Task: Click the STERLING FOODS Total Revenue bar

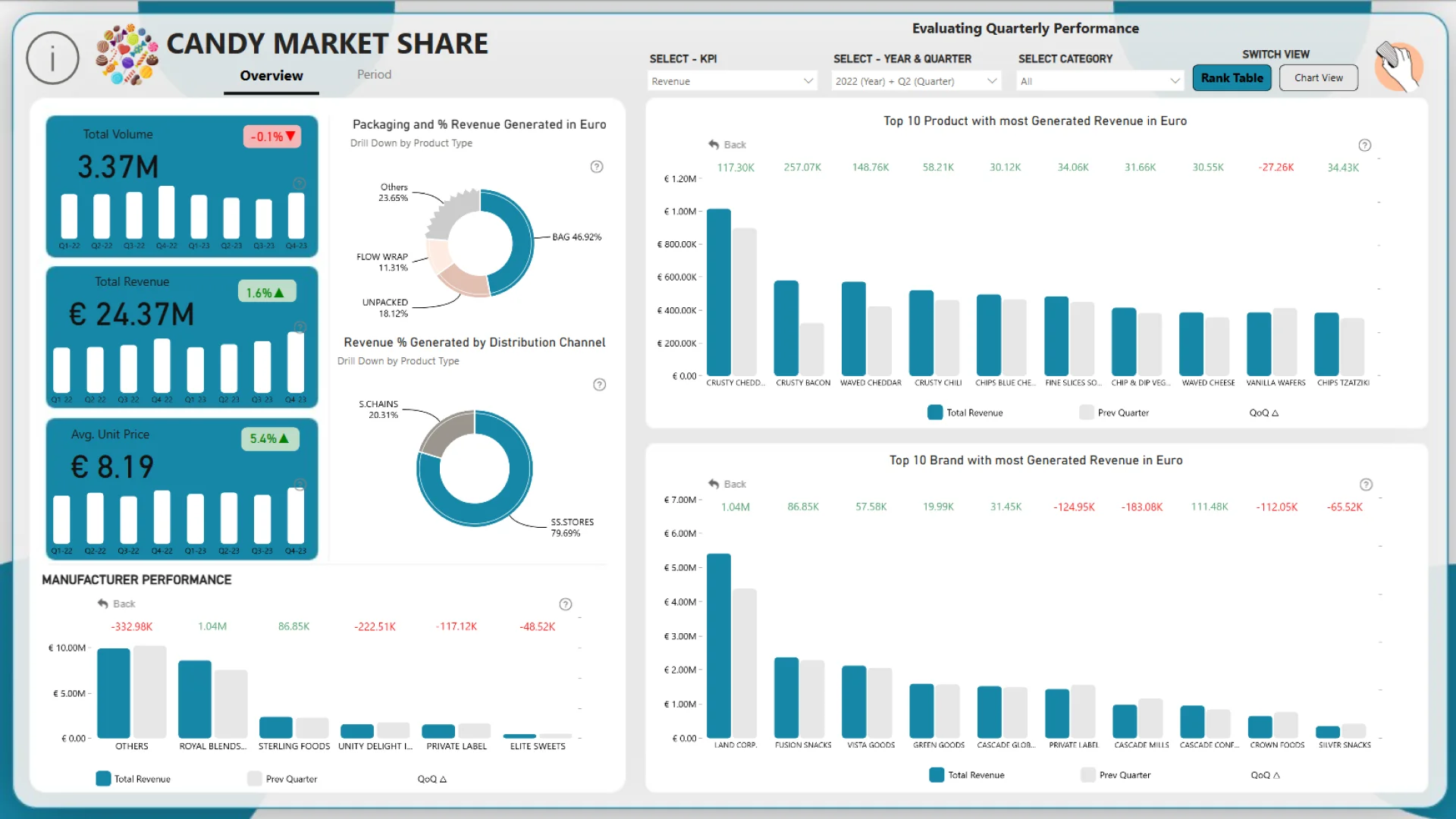Action: pyautogui.click(x=276, y=727)
